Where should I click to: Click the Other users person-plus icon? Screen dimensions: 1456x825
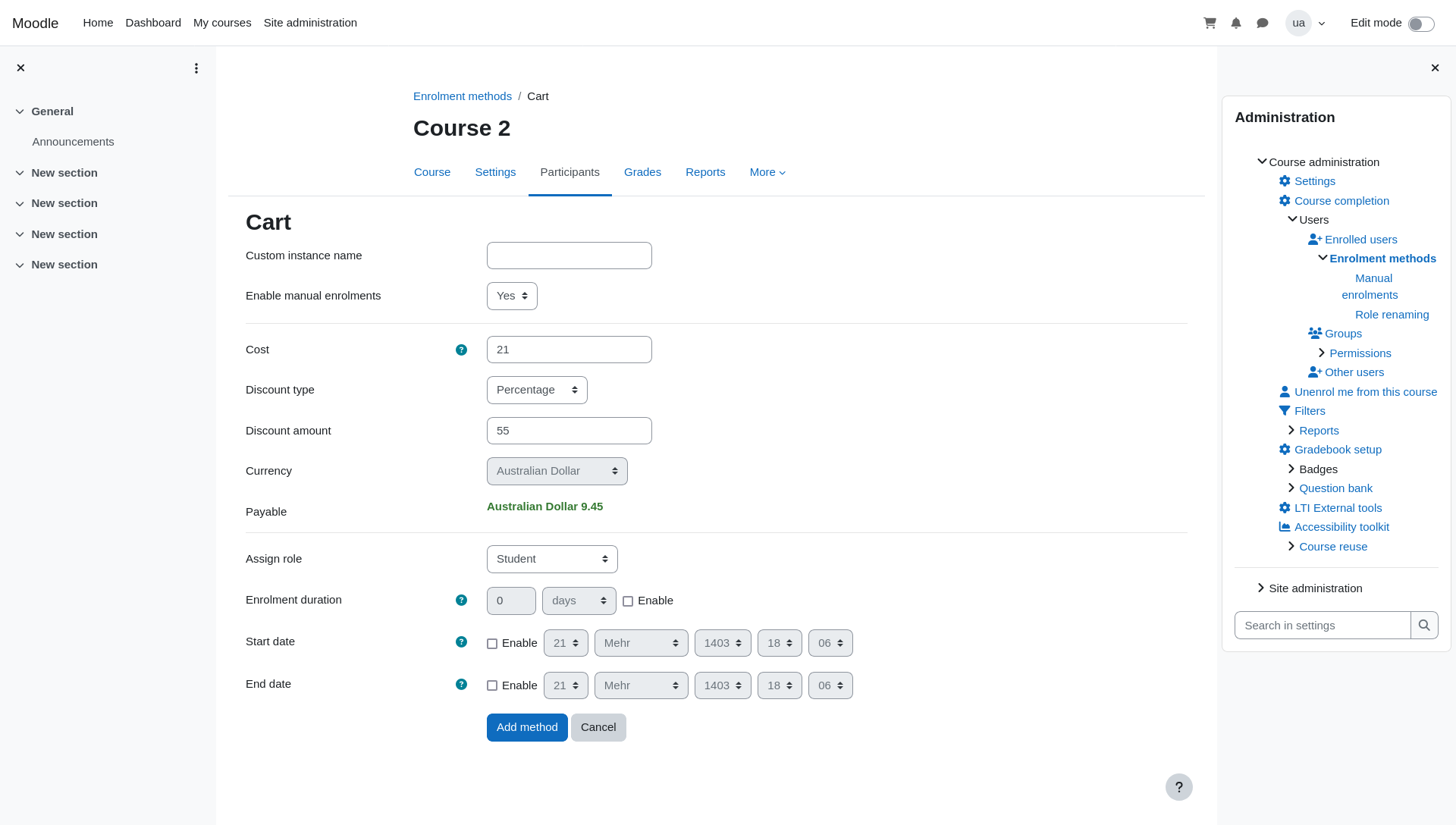[x=1315, y=372]
